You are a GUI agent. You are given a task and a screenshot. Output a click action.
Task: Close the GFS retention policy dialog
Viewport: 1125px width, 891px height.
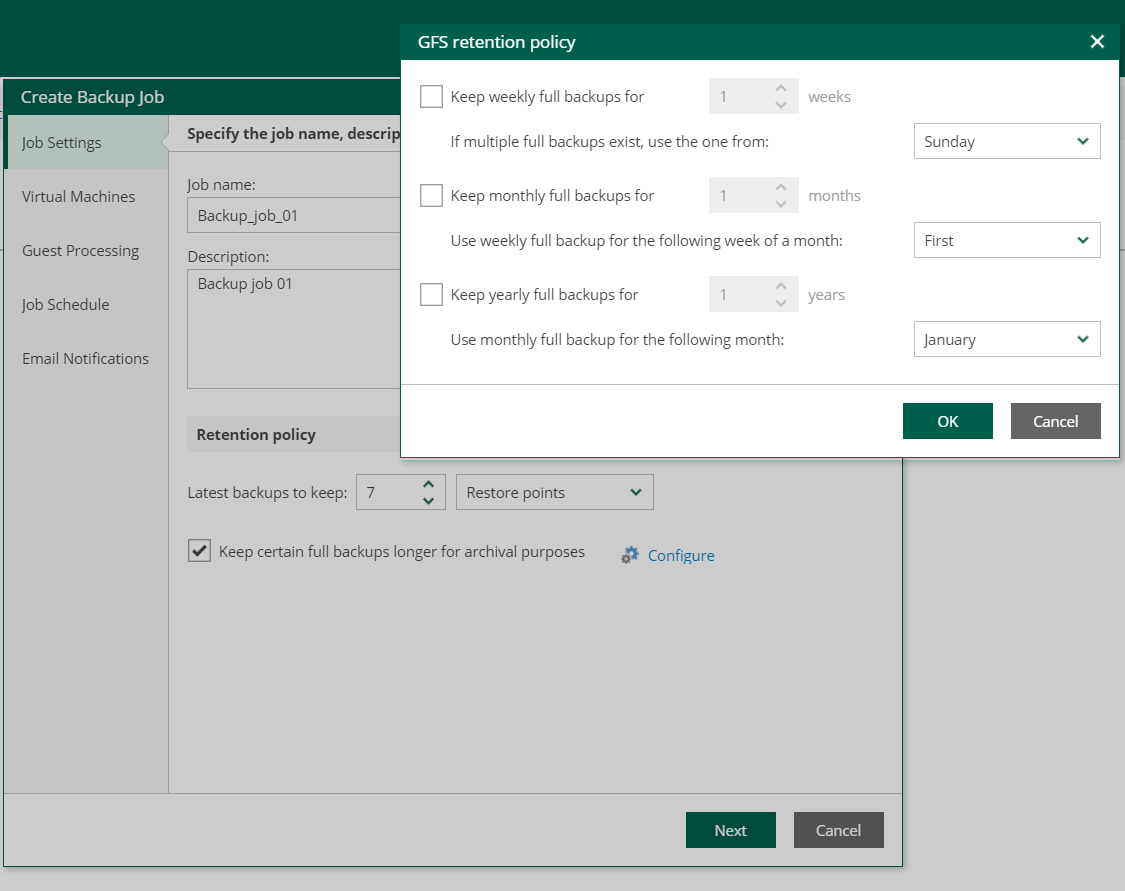pos(1097,42)
